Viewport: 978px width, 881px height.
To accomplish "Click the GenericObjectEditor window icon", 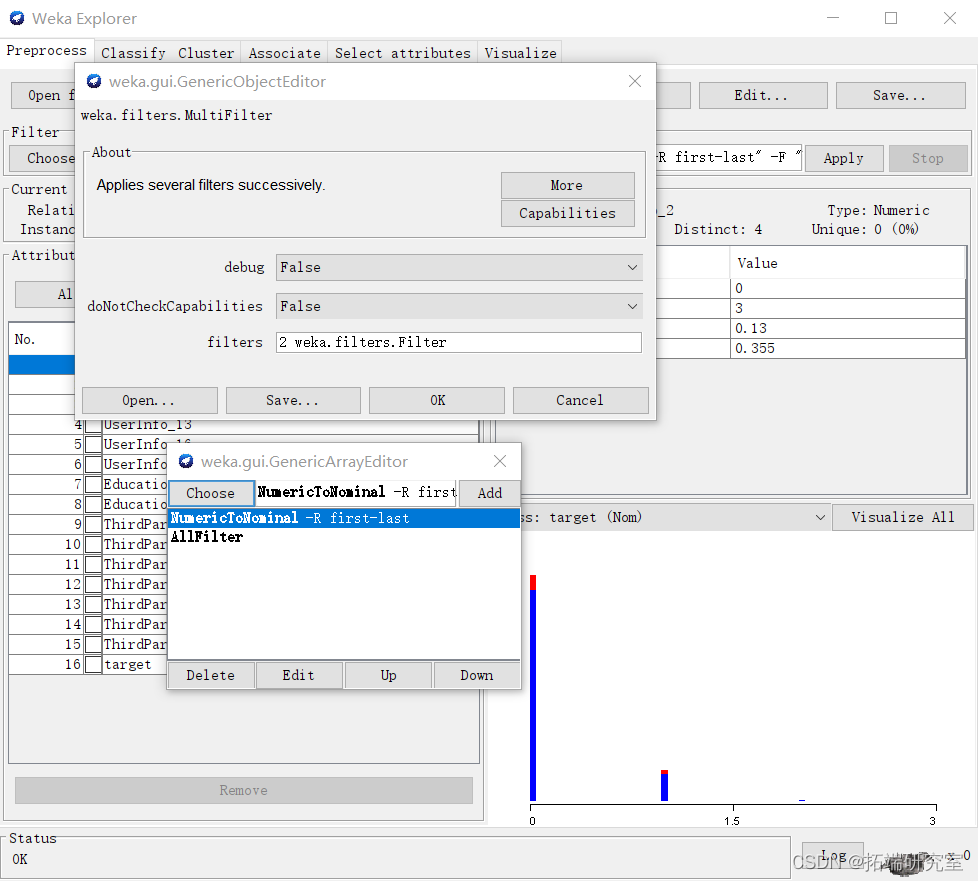I will click(94, 82).
